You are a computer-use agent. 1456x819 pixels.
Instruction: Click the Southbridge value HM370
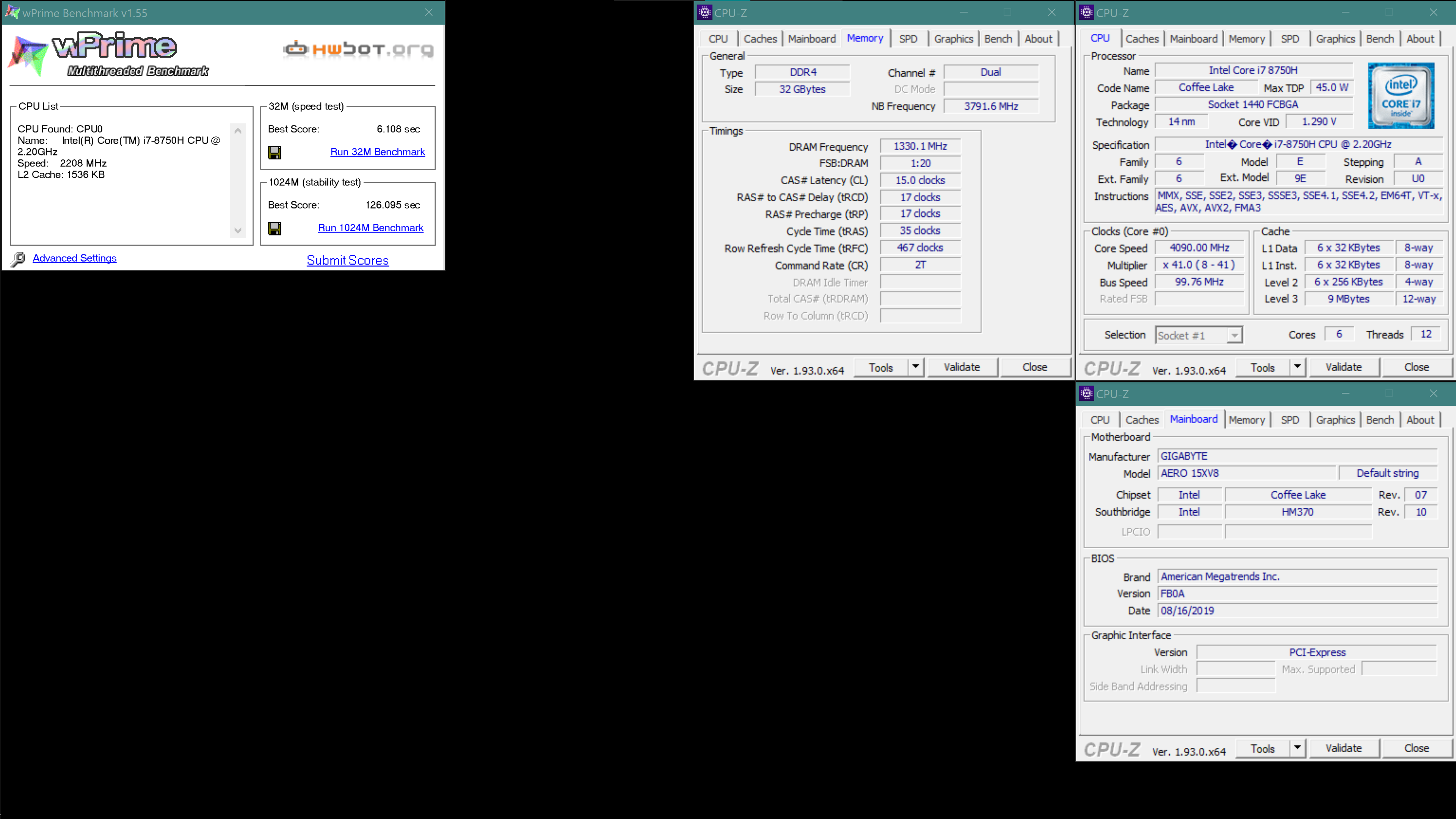[x=1298, y=512]
